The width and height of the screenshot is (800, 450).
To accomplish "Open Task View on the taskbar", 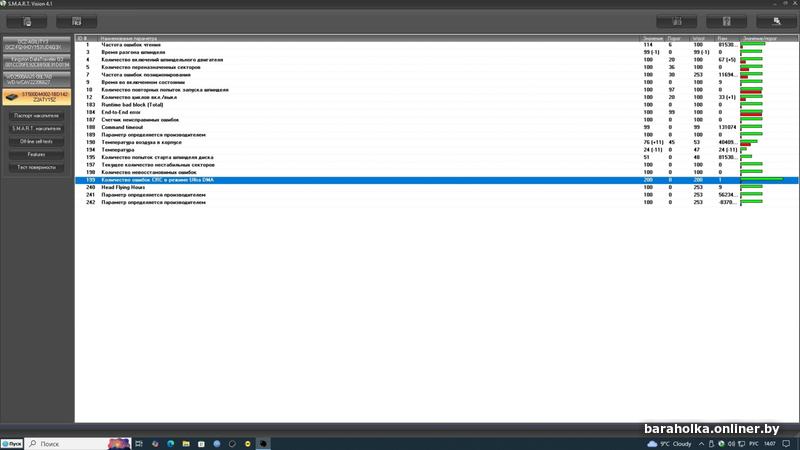I will 139,444.
